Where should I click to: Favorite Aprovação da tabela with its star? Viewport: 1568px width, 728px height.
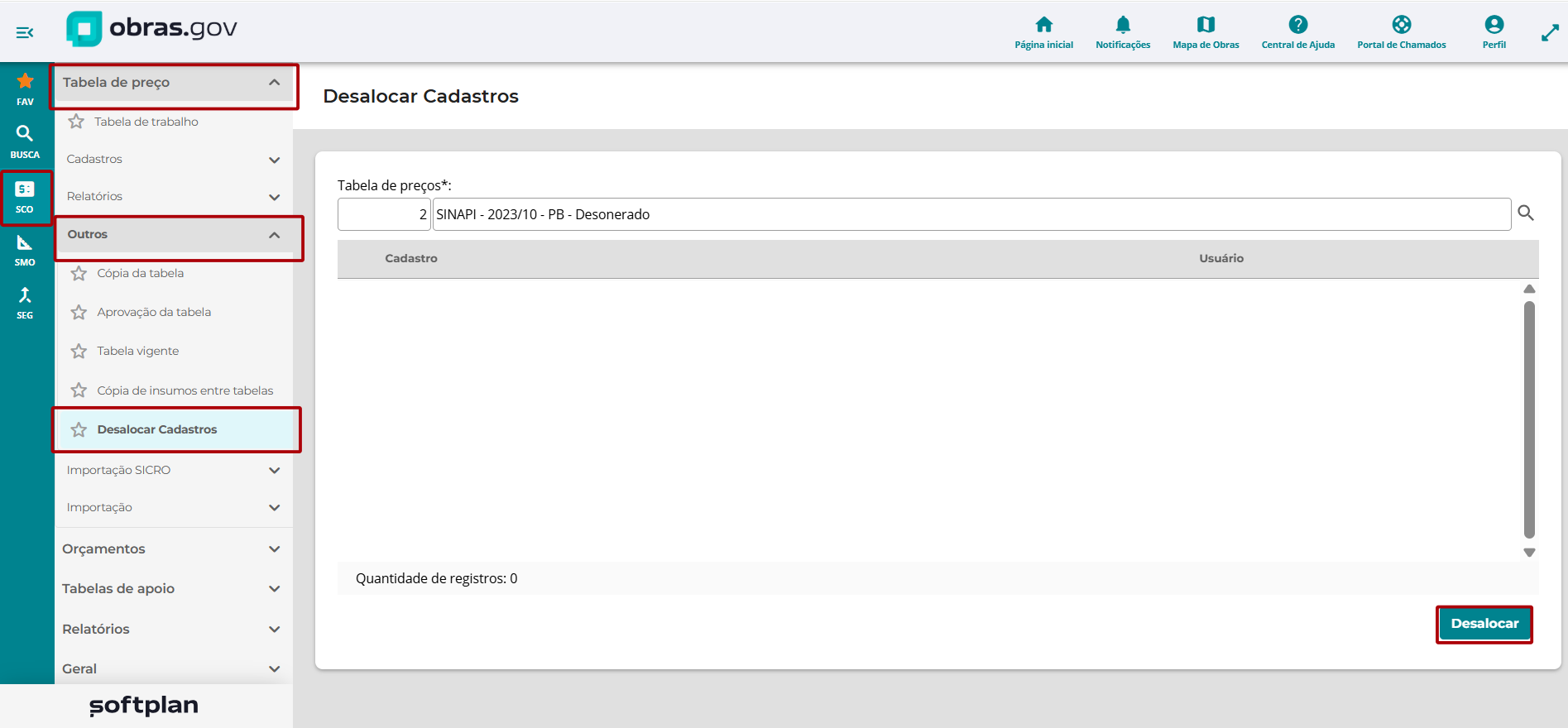(x=79, y=312)
